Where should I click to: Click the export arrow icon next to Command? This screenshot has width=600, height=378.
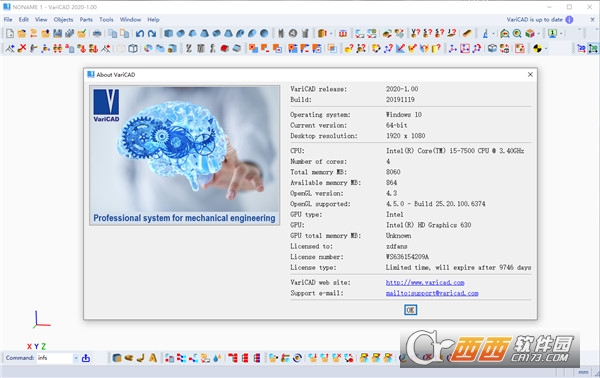pos(86,358)
